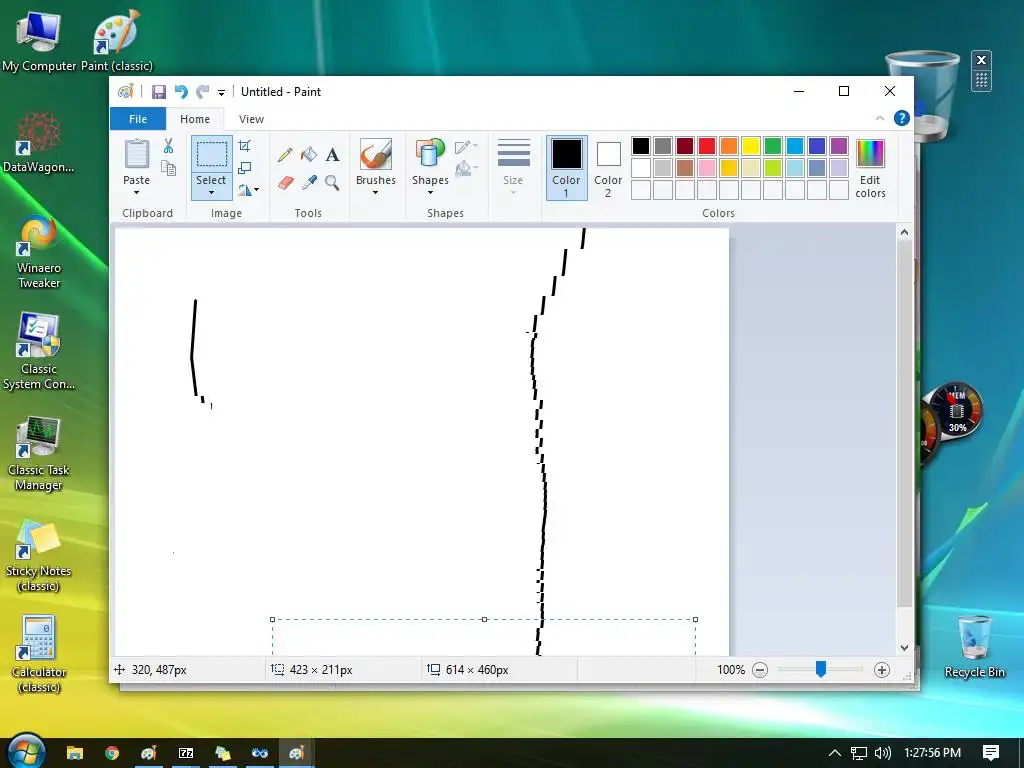The height and width of the screenshot is (768, 1024).
Task: Click the taskbar clock showing 1:27:56 PM
Action: coord(933,753)
